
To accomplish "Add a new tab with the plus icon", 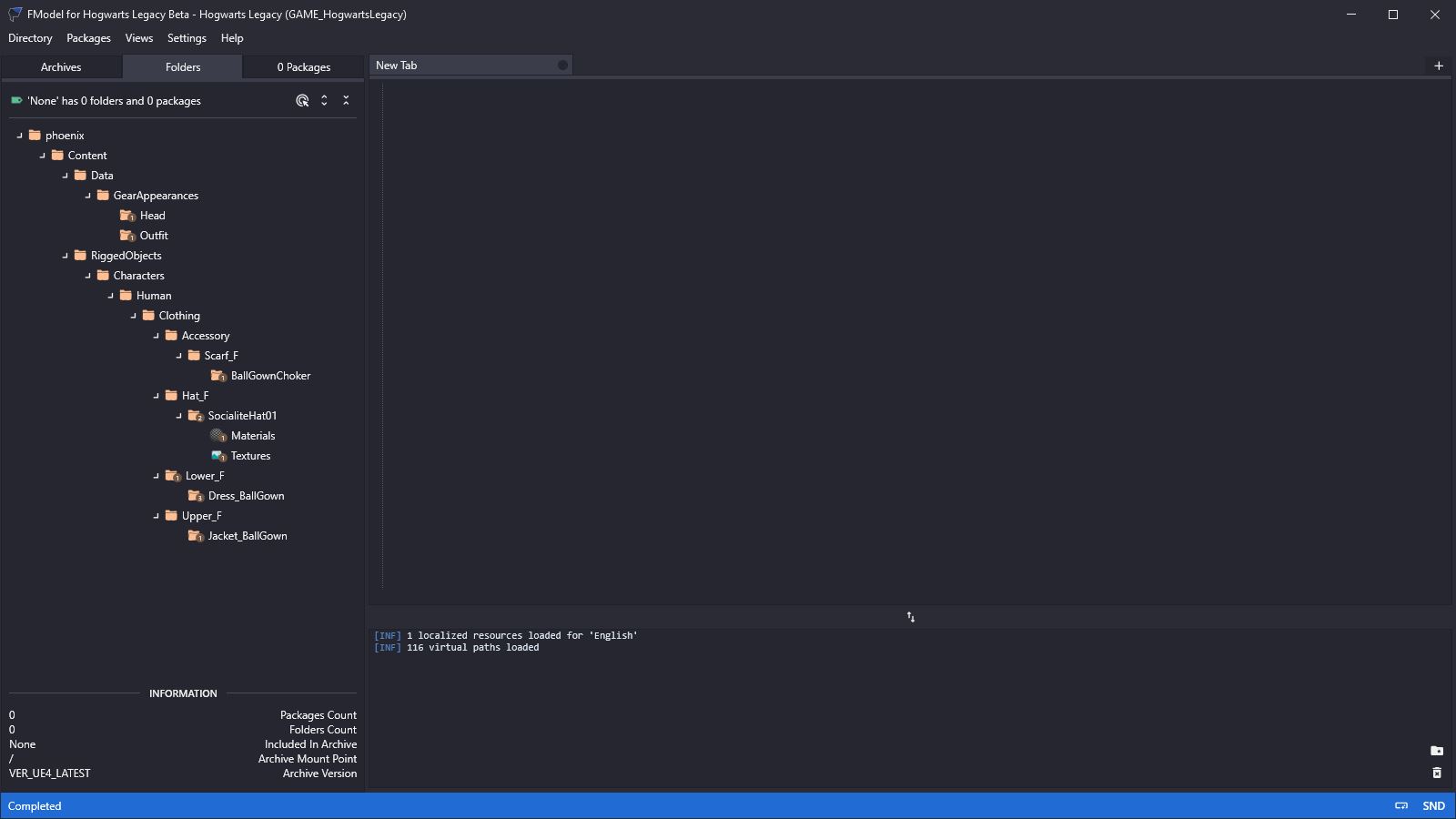I will (x=1439, y=66).
